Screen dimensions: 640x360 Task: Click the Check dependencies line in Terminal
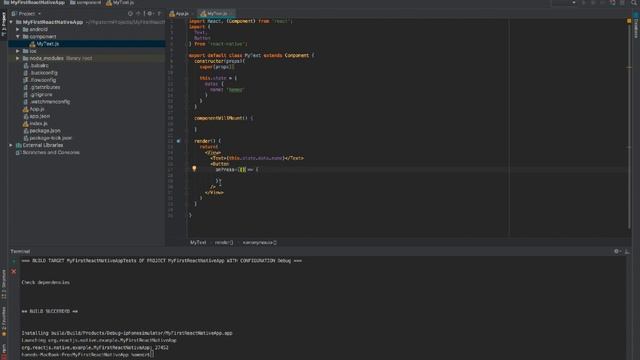point(45,282)
